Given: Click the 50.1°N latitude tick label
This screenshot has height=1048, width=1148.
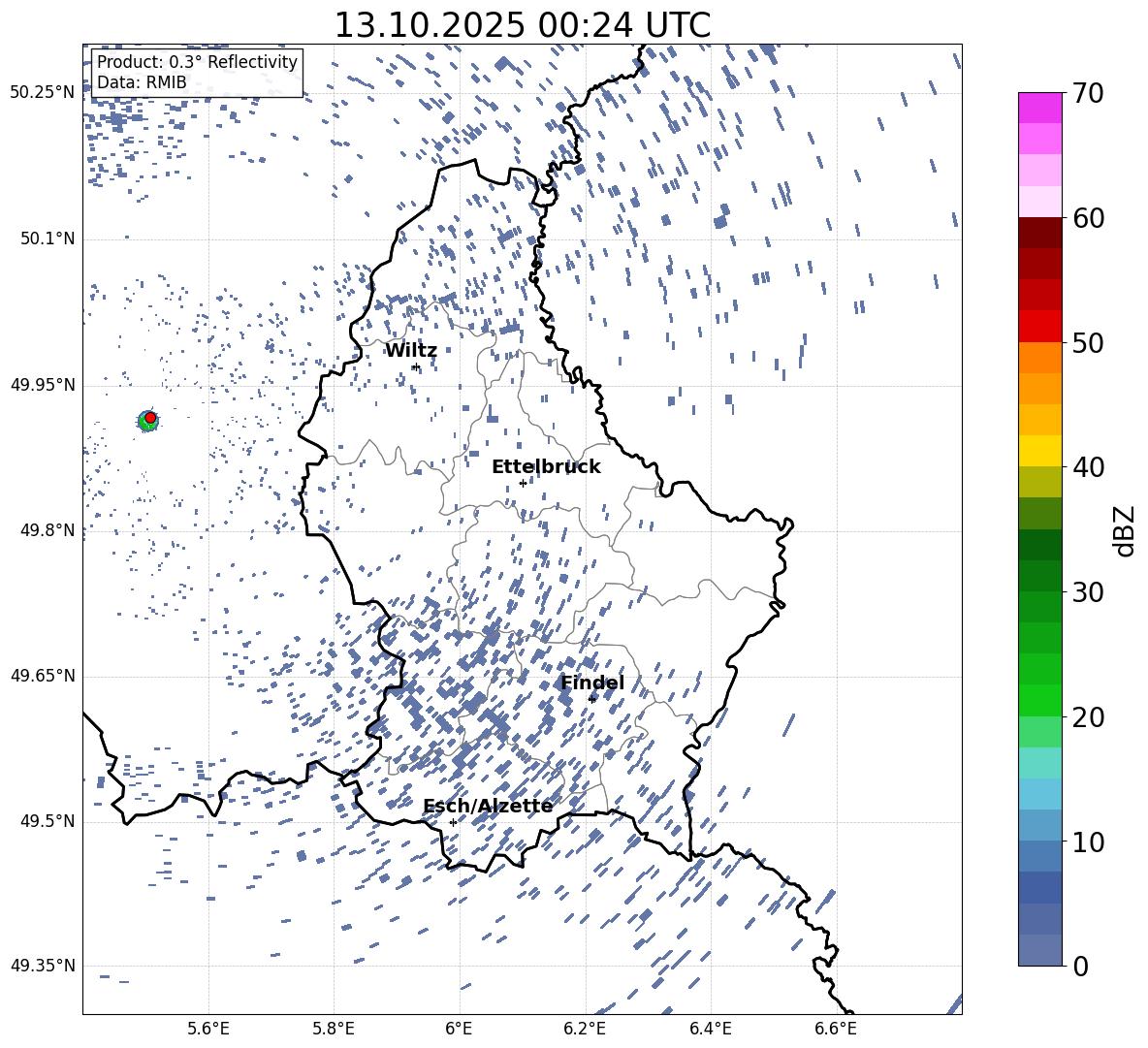Looking at the screenshot, I should pos(47,239).
